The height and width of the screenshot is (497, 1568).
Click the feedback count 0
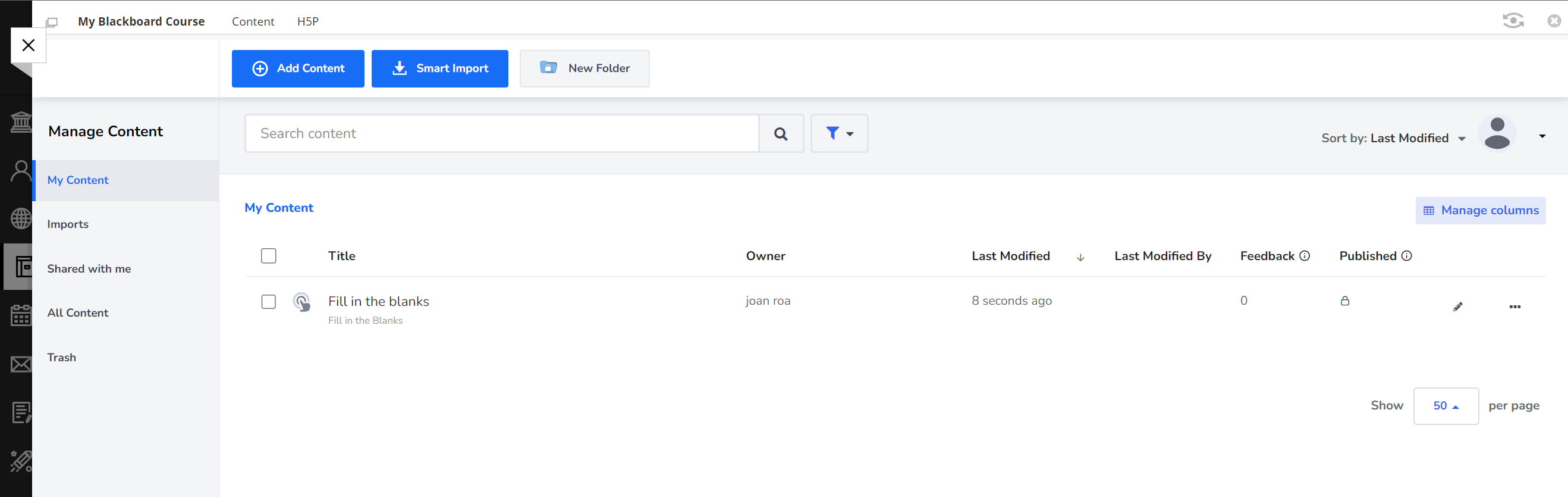click(x=1243, y=301)
